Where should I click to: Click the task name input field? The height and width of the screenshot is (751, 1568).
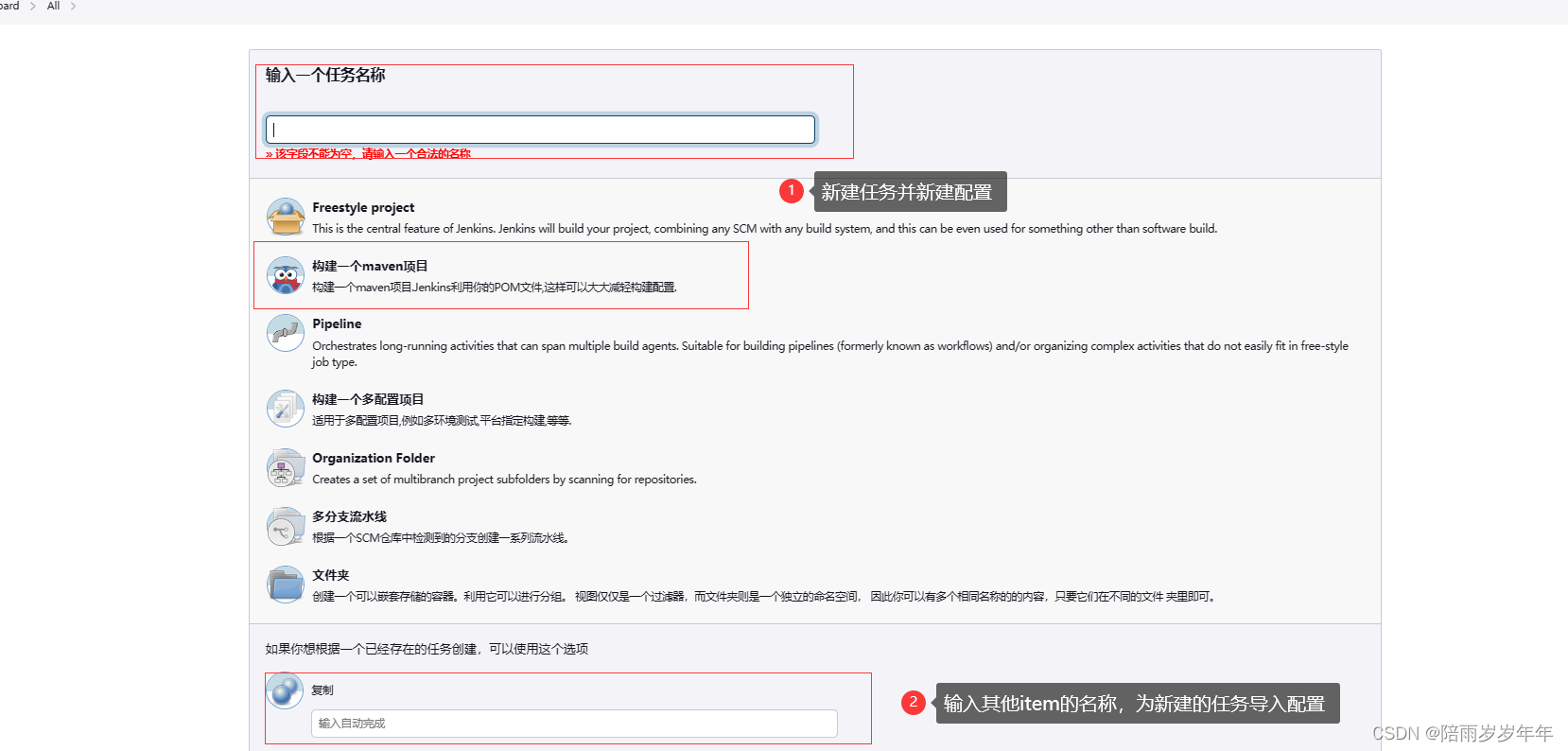tap(540, 130)
